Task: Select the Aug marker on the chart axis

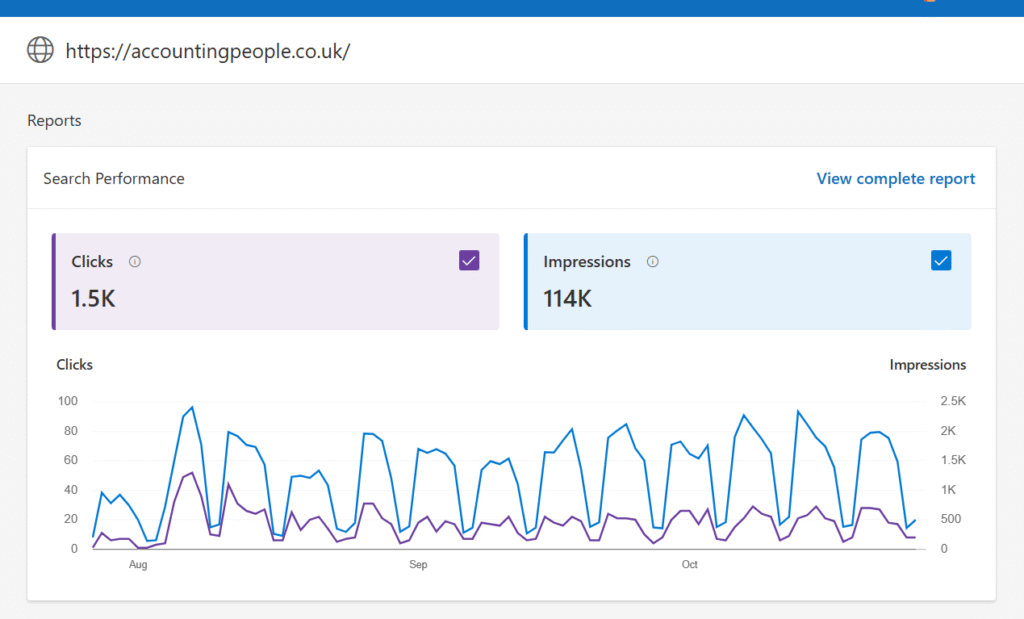Action: [x=138, y=565]
